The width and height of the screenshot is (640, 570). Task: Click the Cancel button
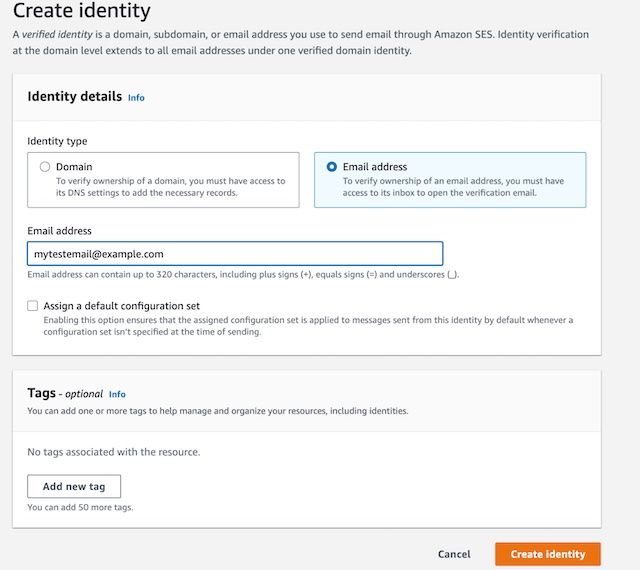pyautogui.click(x=454, y=554)
